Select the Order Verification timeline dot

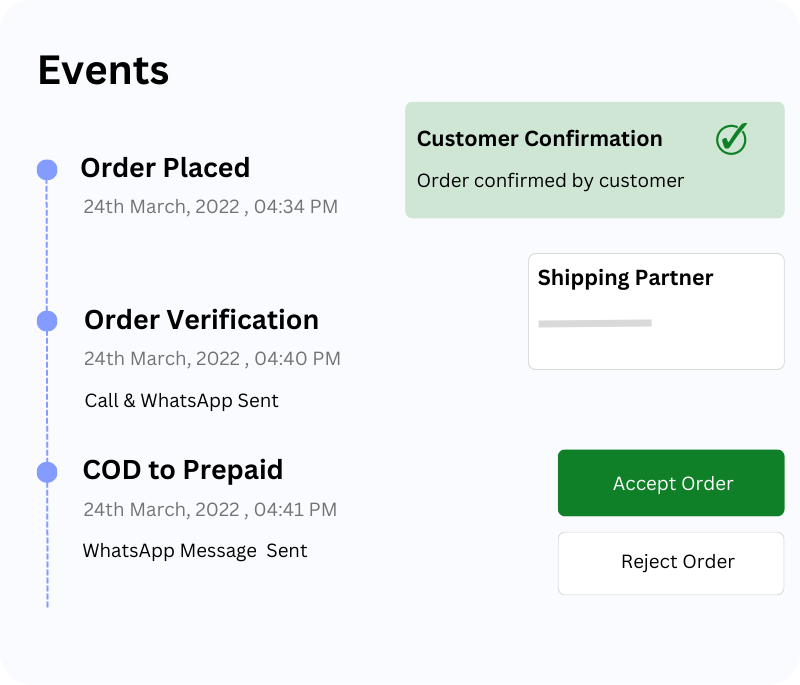click(x=47, y=321)
